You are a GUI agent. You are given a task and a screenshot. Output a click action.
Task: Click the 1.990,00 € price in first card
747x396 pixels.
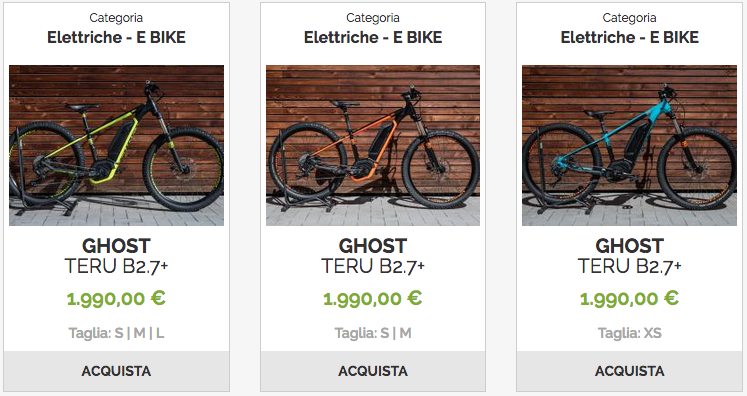point(116,299)
